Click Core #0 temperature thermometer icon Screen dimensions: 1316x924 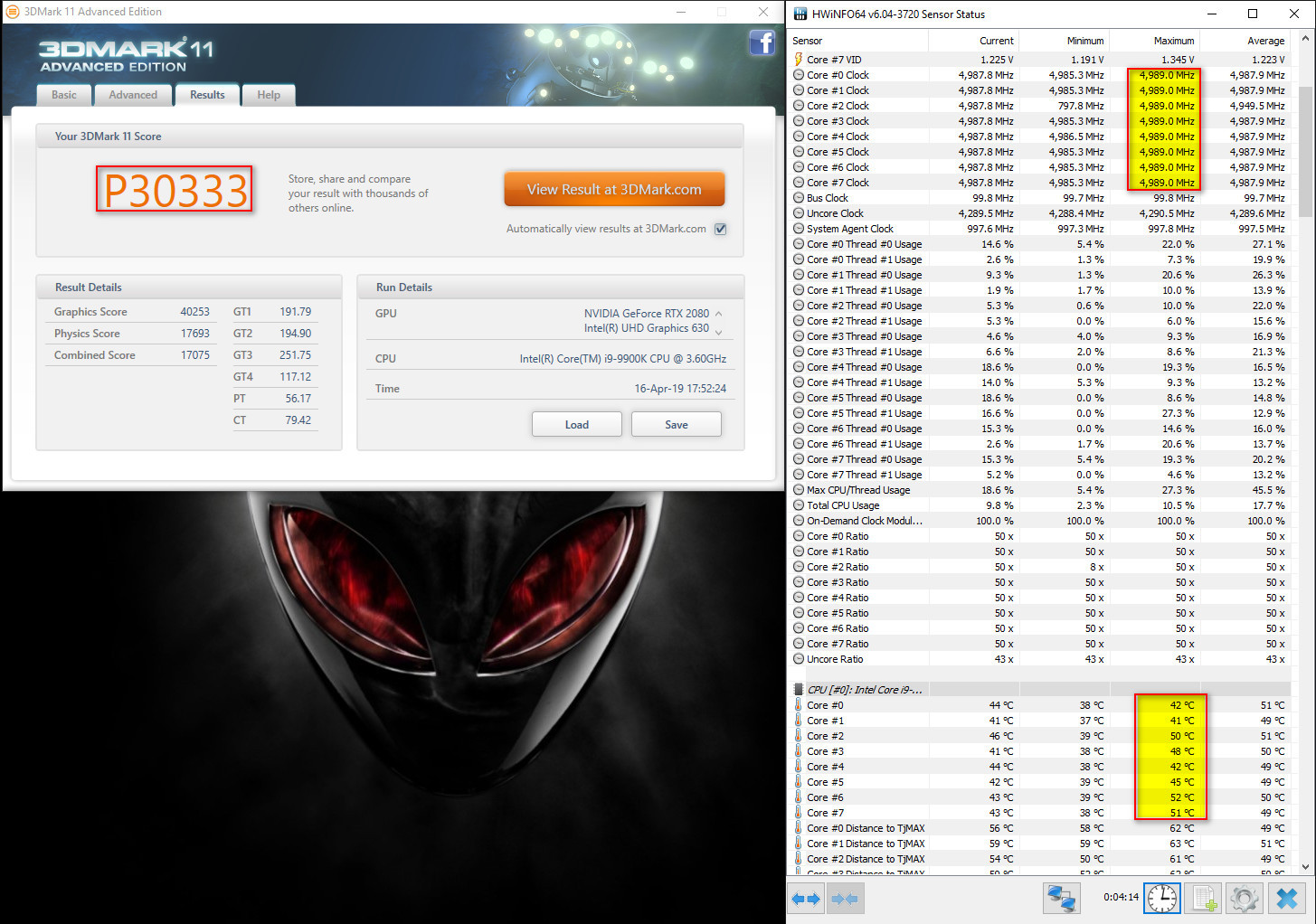[x=799, y=705]
